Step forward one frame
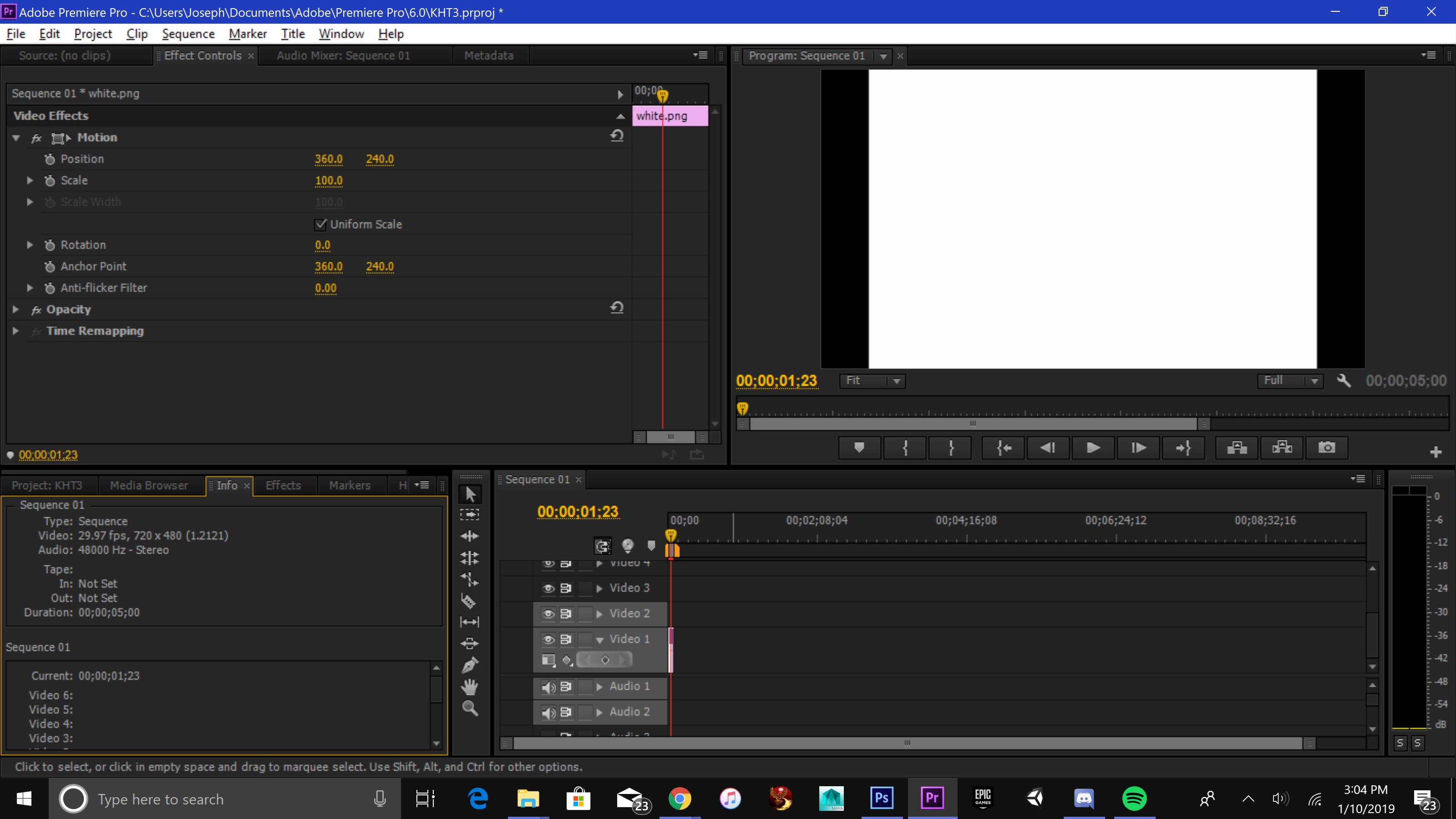 coord(1138,448)
